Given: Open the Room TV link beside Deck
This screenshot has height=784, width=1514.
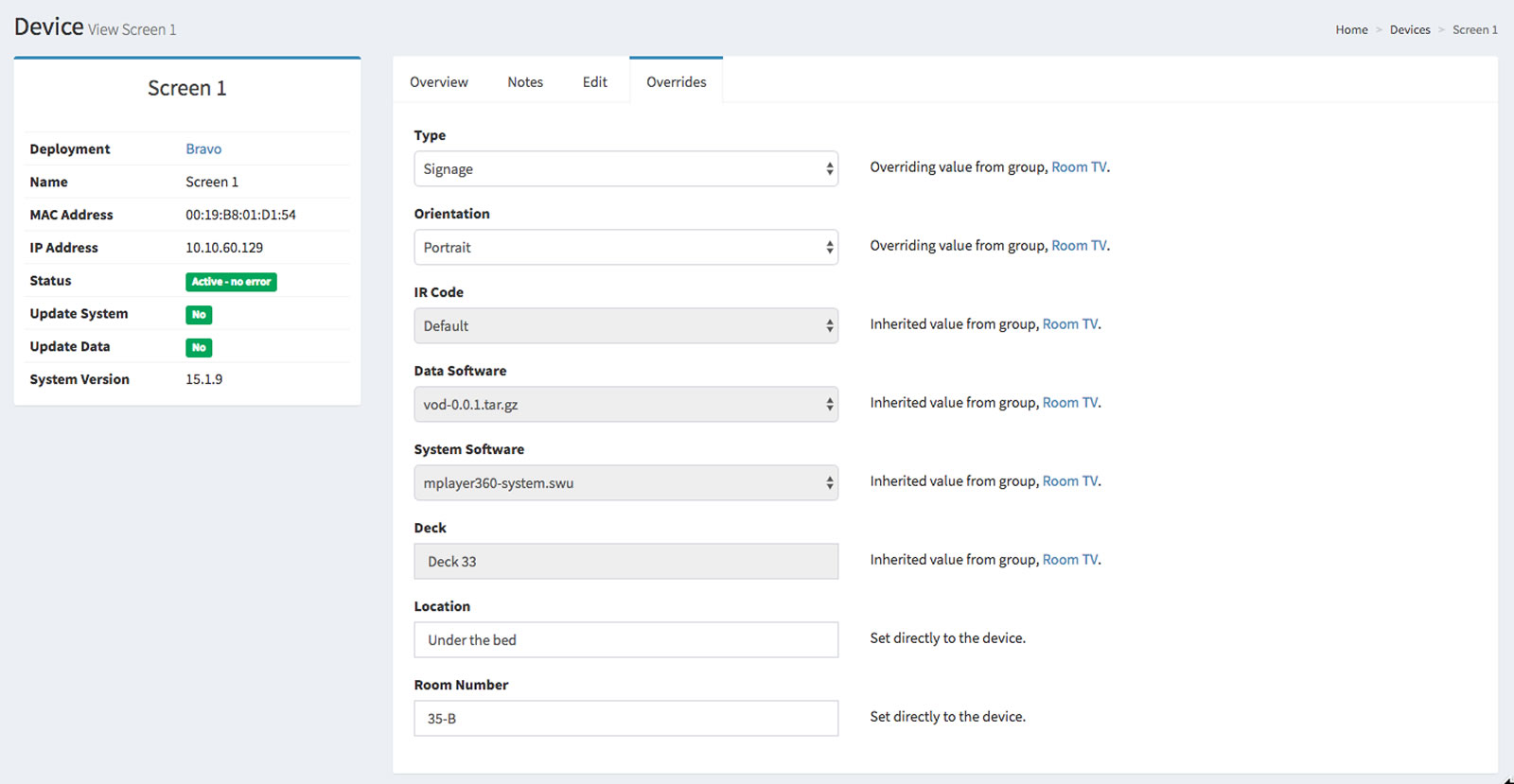Looking at the screenshot, I should pyautogui.click(x=1070, y=560).
